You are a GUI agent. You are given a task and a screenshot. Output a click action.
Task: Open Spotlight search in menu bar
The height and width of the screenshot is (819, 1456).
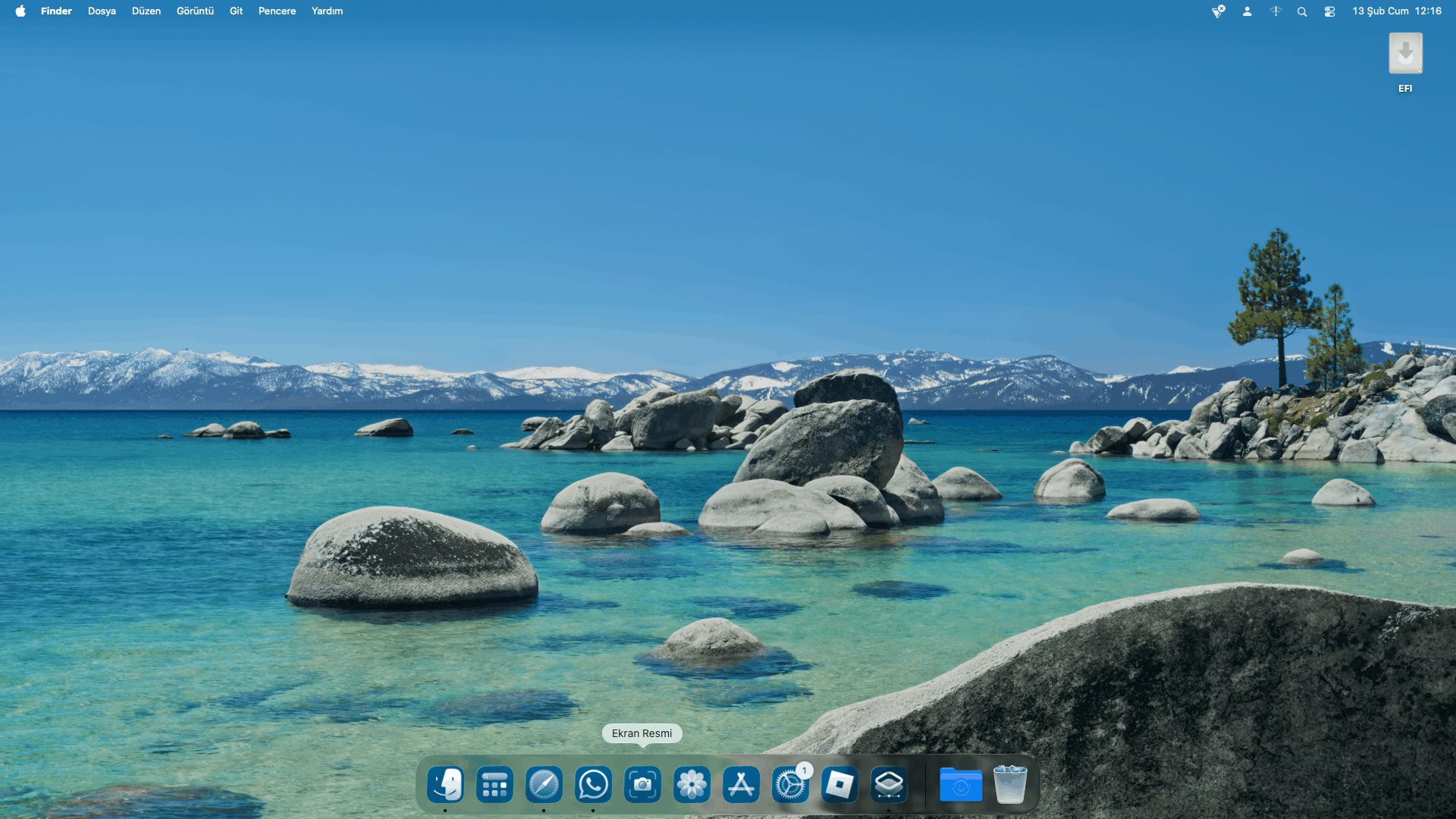pyautogui.click(x=1302, y=11)
